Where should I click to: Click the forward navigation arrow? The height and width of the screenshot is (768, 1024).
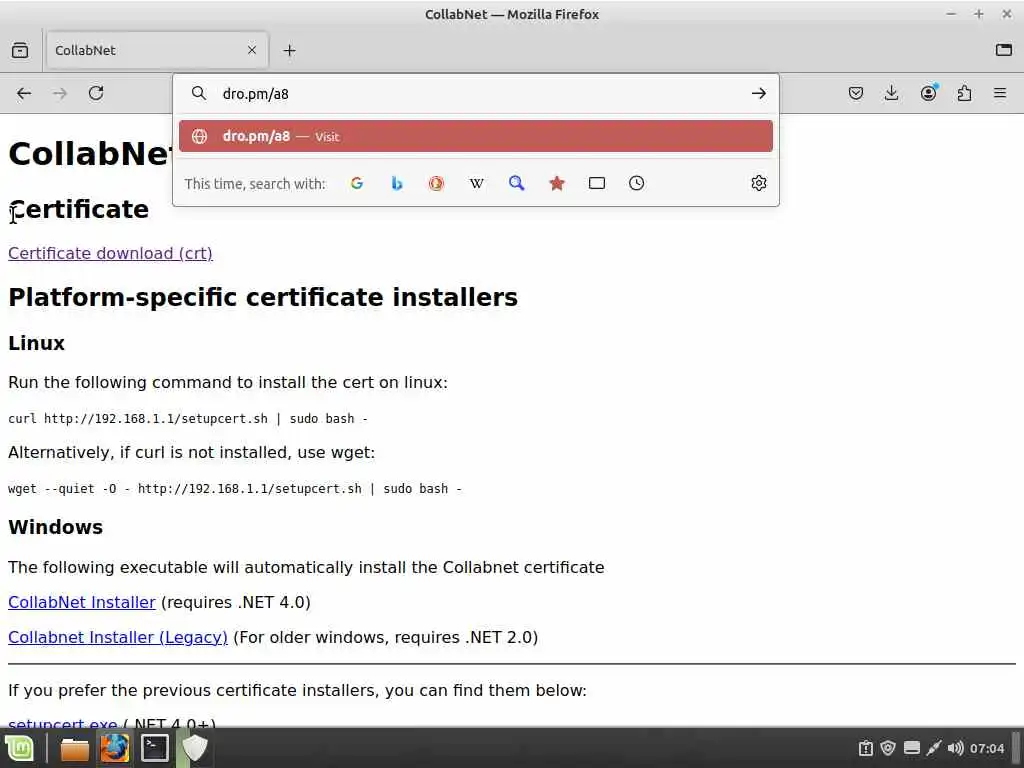60,93
